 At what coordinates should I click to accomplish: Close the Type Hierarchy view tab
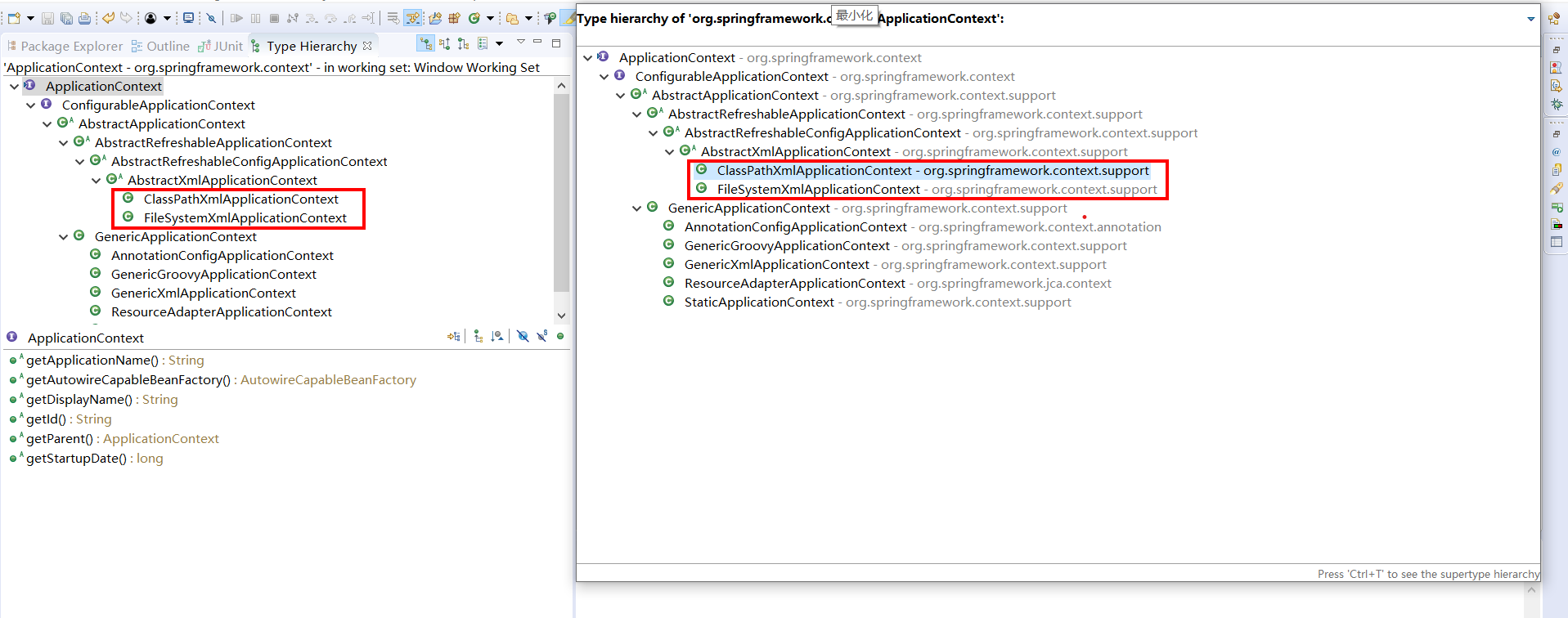coord(367,46)
